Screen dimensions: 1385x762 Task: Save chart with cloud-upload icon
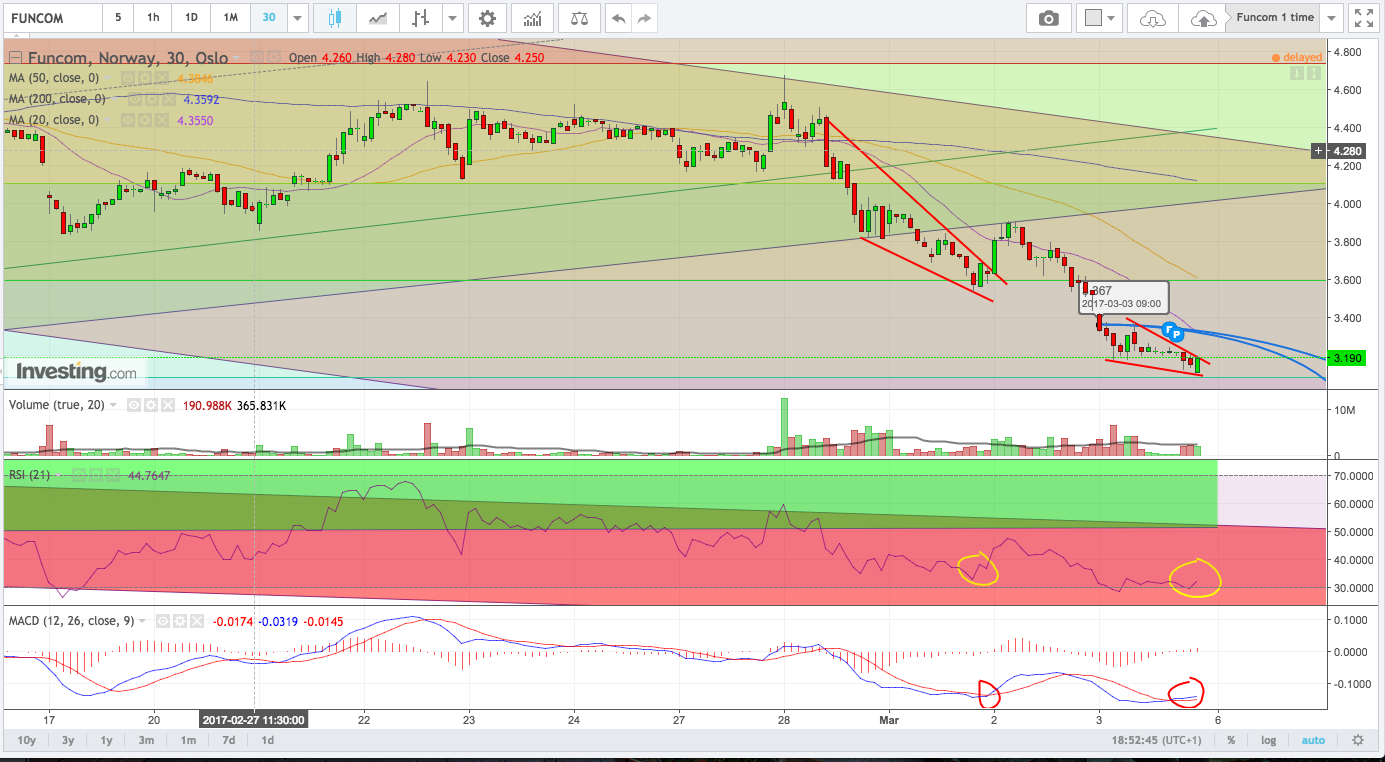click(1204, 18)
